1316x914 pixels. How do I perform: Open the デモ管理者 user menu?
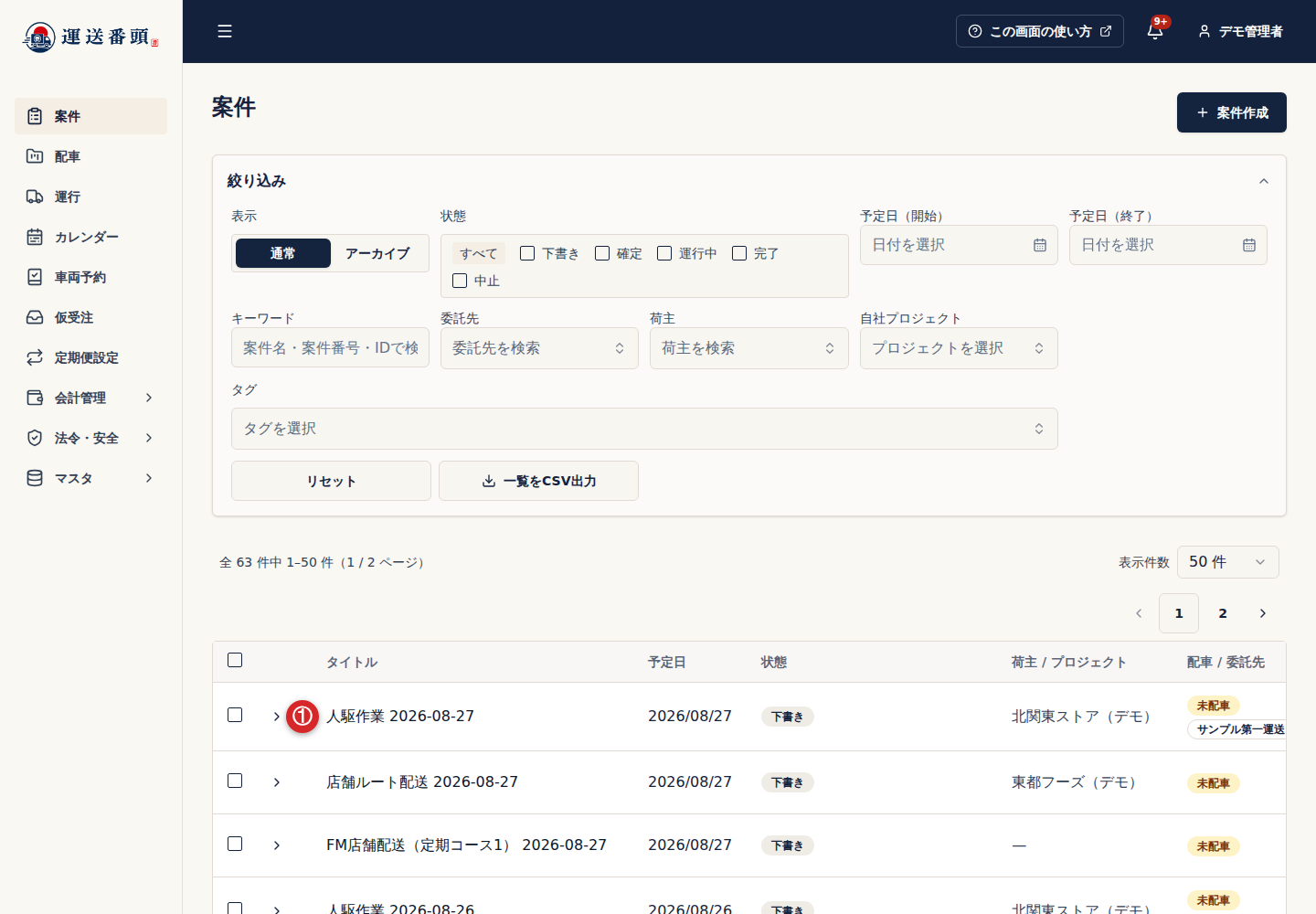(x=1240, y=31)
